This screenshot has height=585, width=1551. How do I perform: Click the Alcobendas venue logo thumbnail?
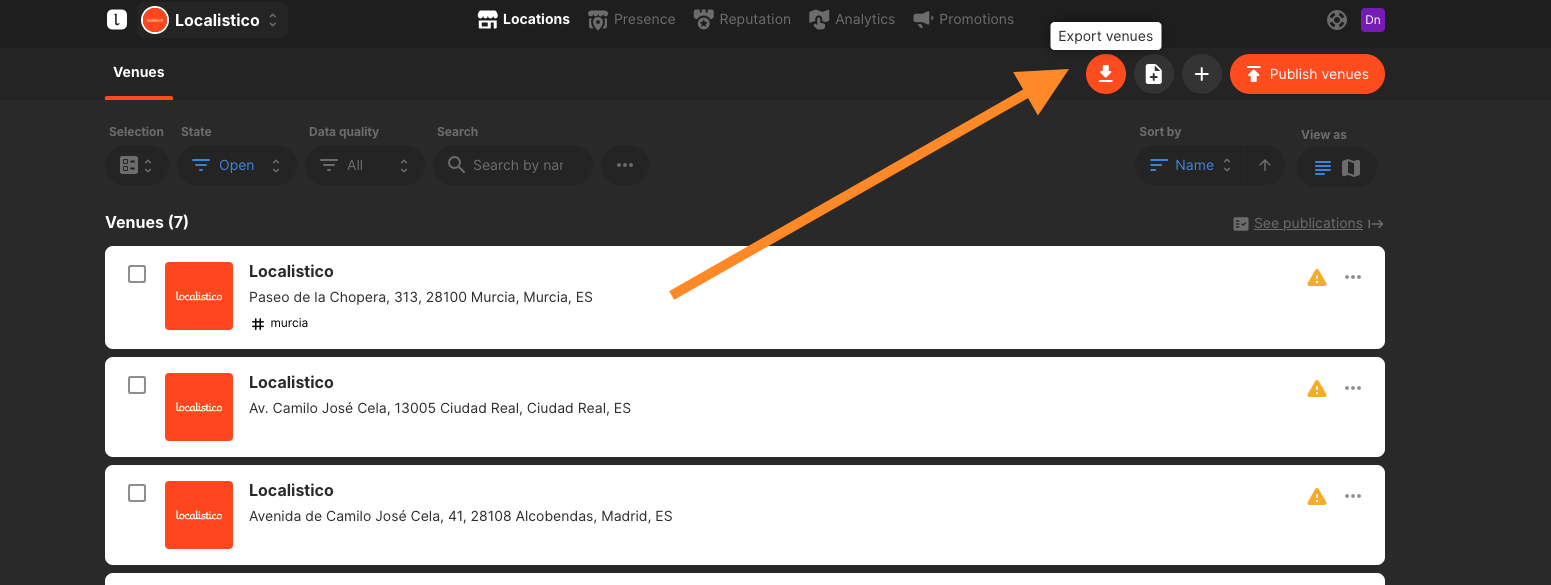199,515
